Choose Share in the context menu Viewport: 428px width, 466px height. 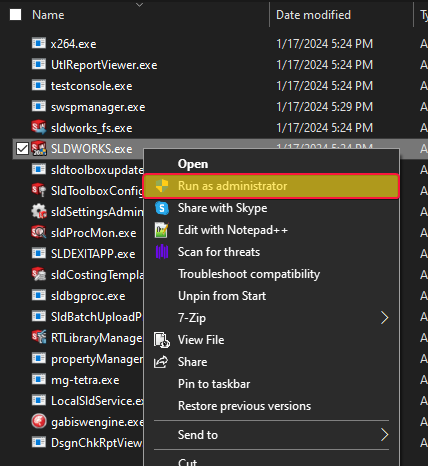click(x=271, y=362)
